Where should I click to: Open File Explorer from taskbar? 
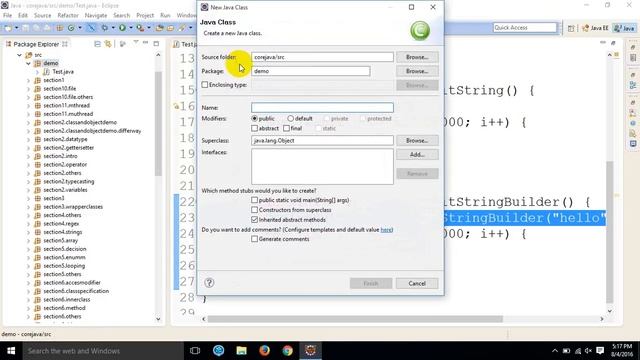tap(241, 351)
